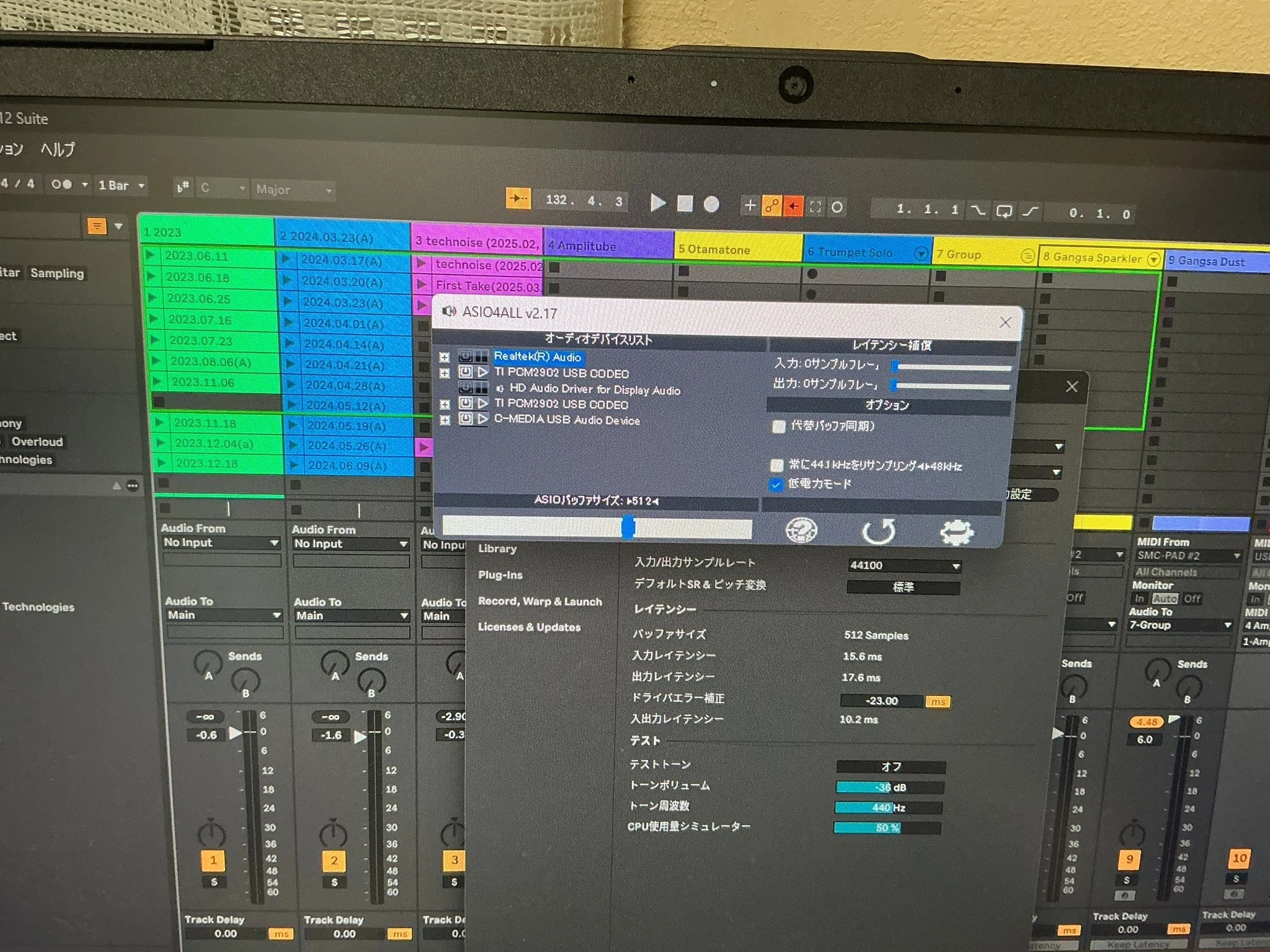Switch to the Library preferences tab

(497, 549)
